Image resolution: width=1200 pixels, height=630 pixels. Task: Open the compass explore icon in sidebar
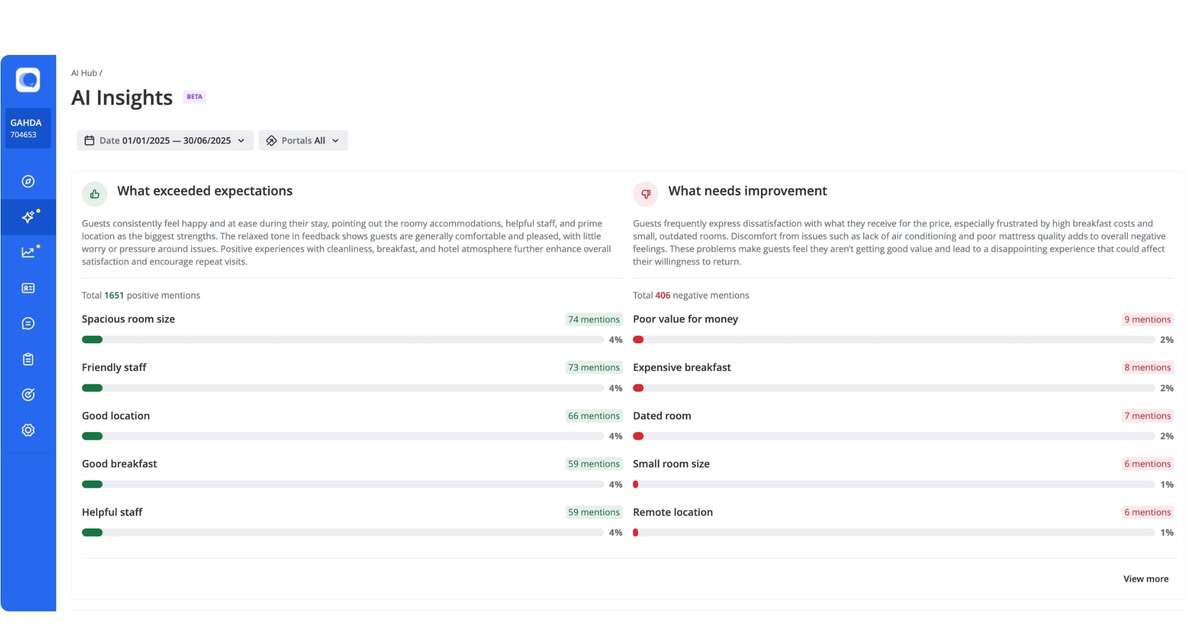click(x=28, y=181)
